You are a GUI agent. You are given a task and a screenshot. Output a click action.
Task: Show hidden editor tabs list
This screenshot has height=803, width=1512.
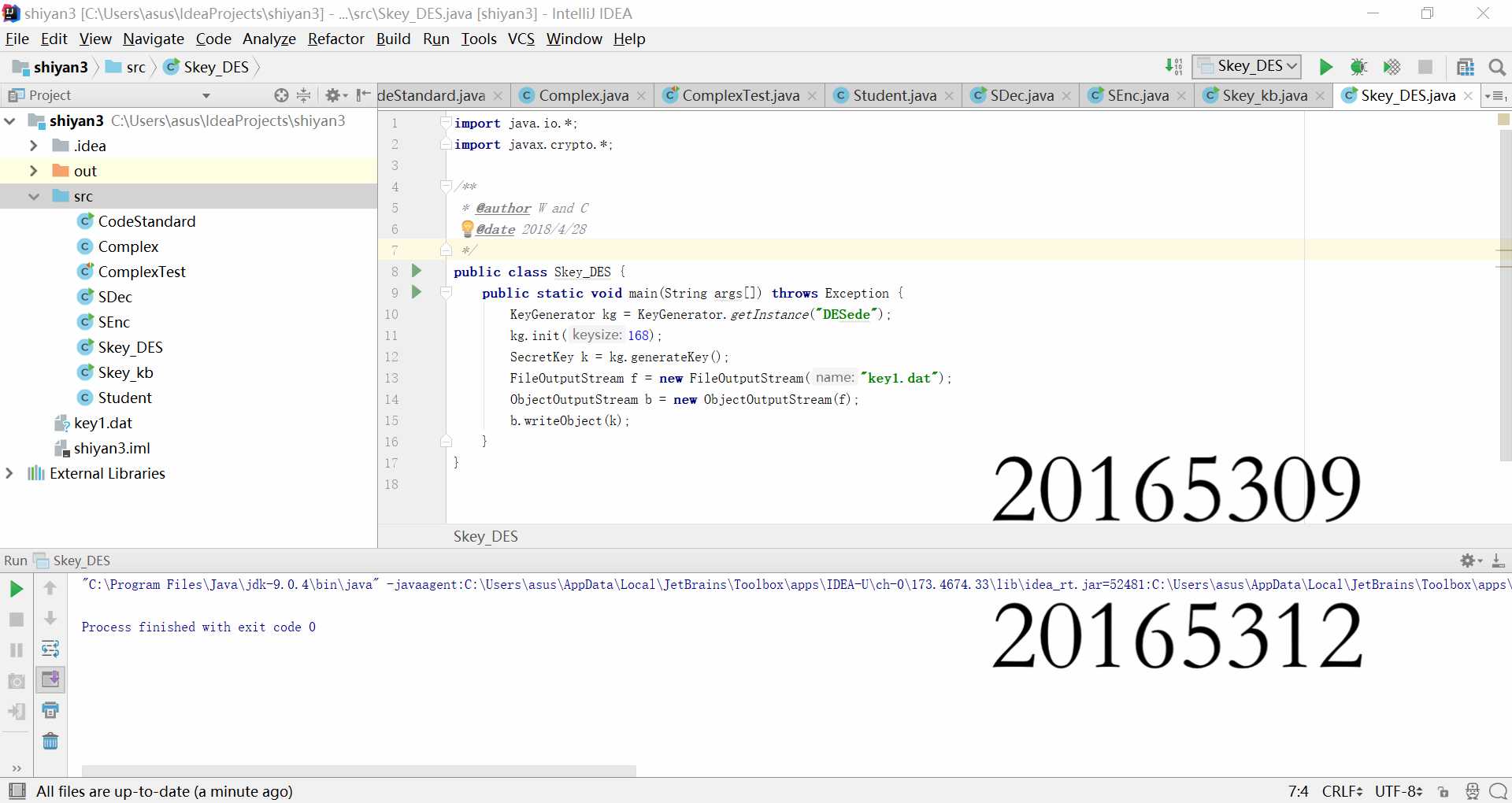pos(1495,95)
